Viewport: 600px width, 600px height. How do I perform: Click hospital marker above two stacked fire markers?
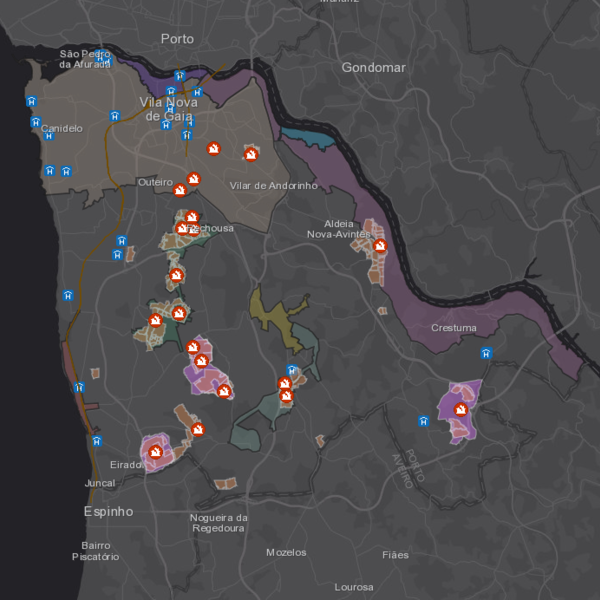coord(292,370)
